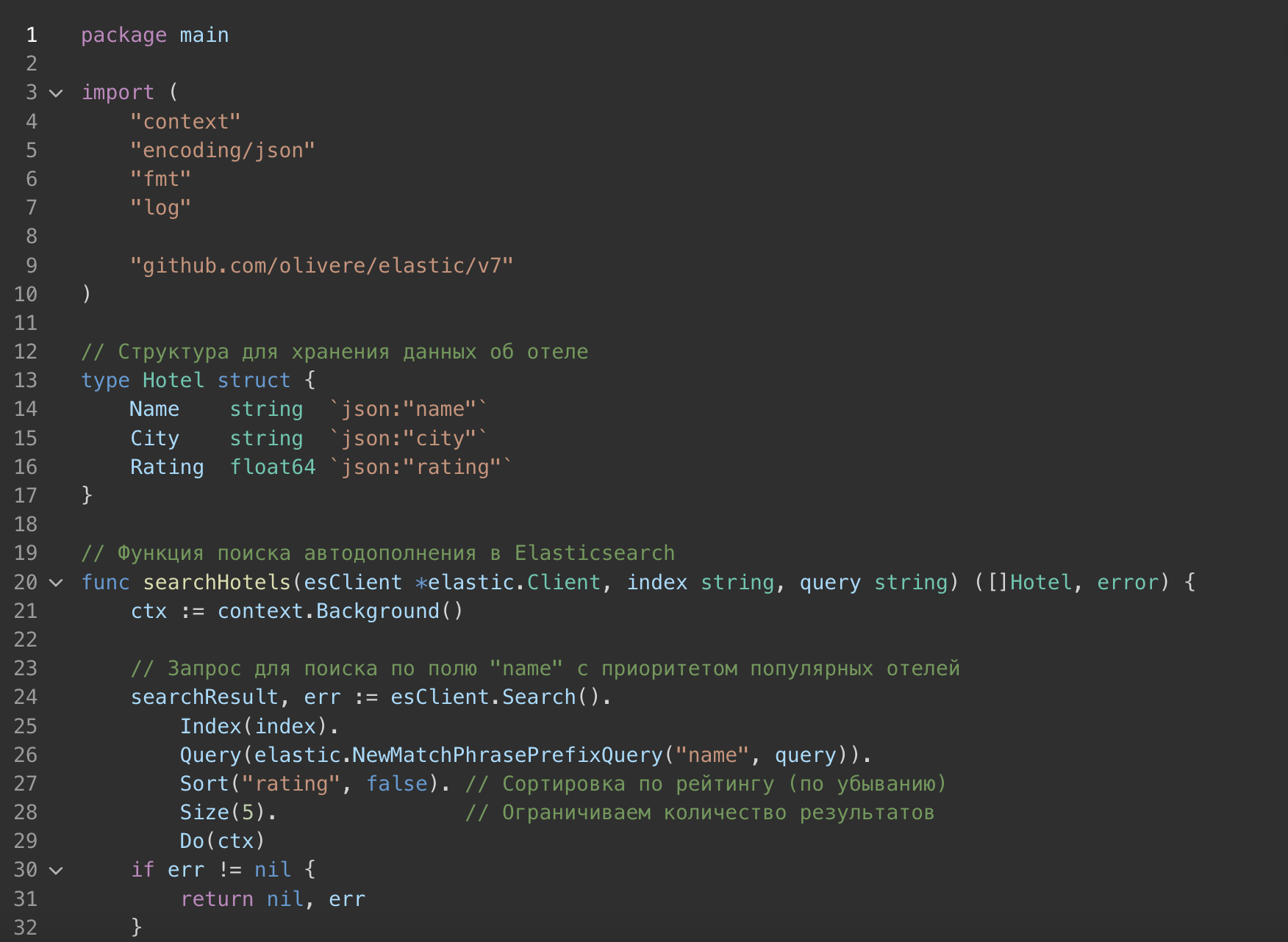Click the NewMatchPhrasePrefixQuery method call

[507, 755]
